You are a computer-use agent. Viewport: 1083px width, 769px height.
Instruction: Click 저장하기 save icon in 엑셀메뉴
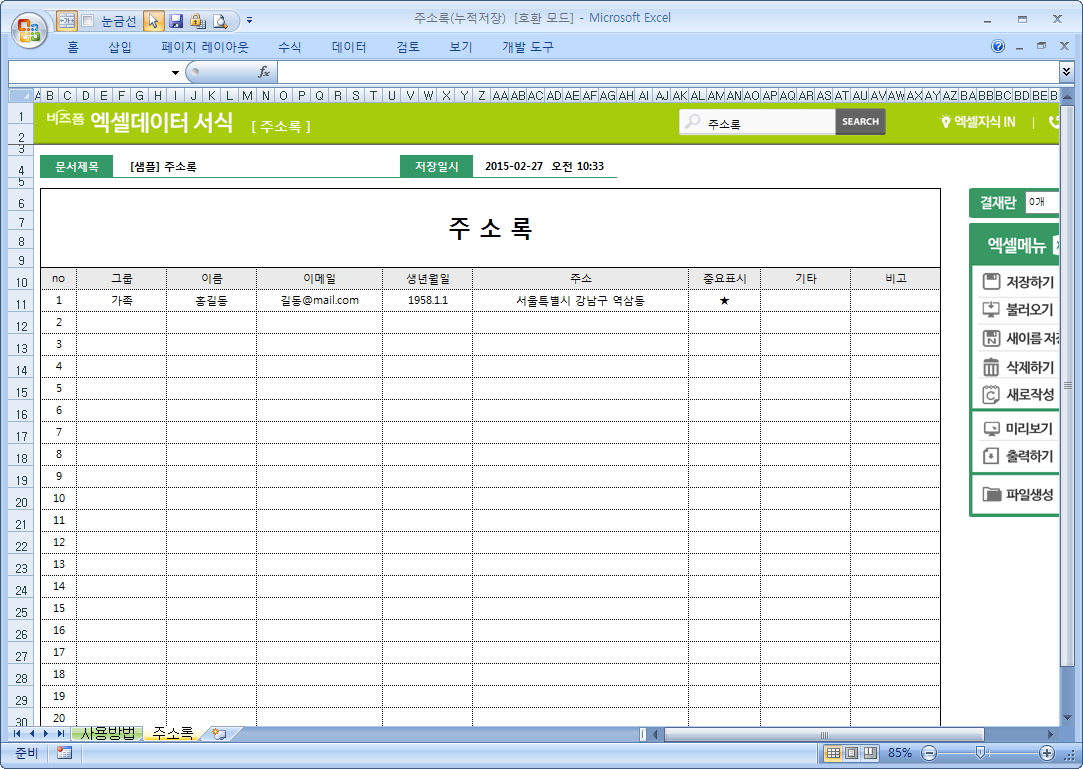pyautogui.click(x=991, y=281)
